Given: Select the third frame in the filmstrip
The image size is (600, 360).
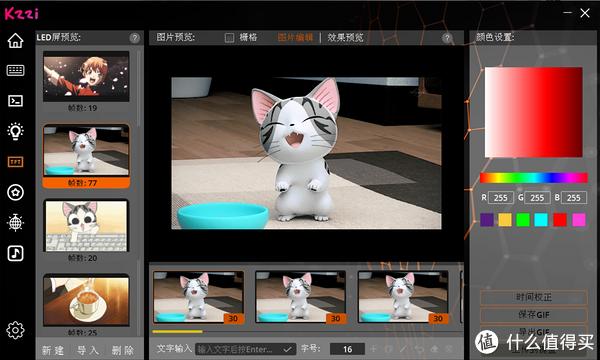Looking at the screenshot, I should tap(403, 297).
